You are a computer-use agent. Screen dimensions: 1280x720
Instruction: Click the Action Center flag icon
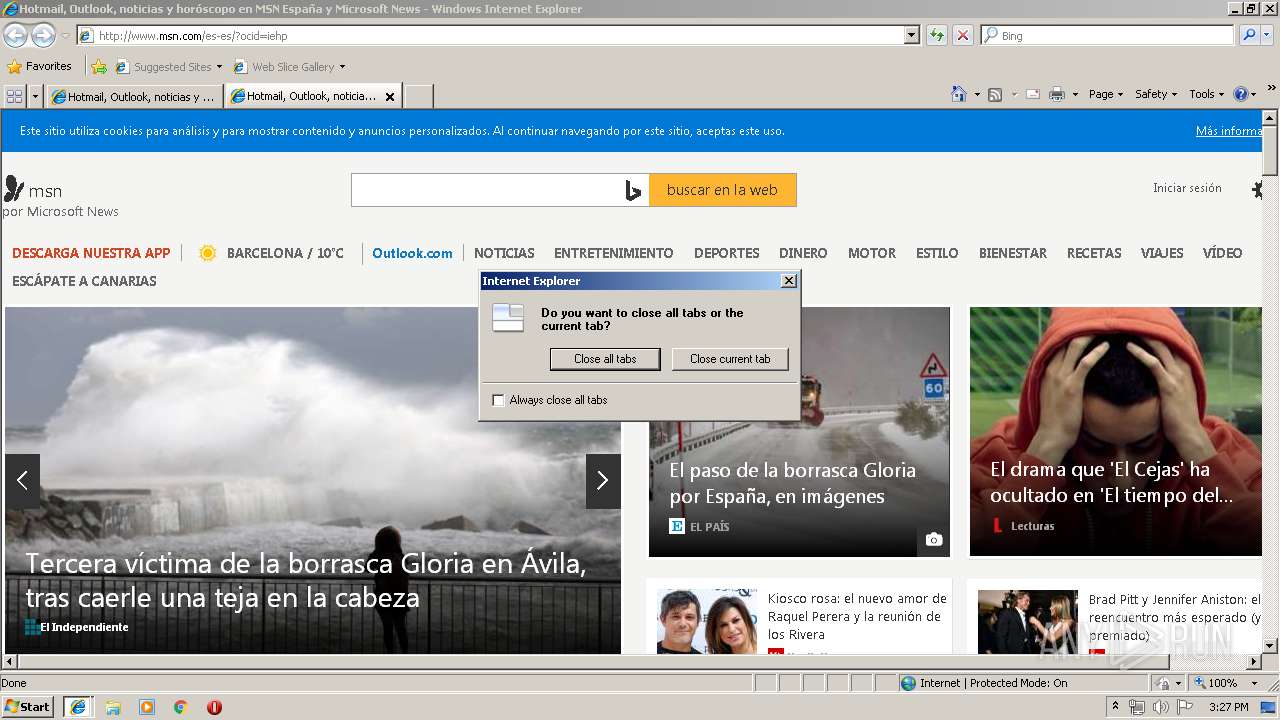(x=1185, y=707)
